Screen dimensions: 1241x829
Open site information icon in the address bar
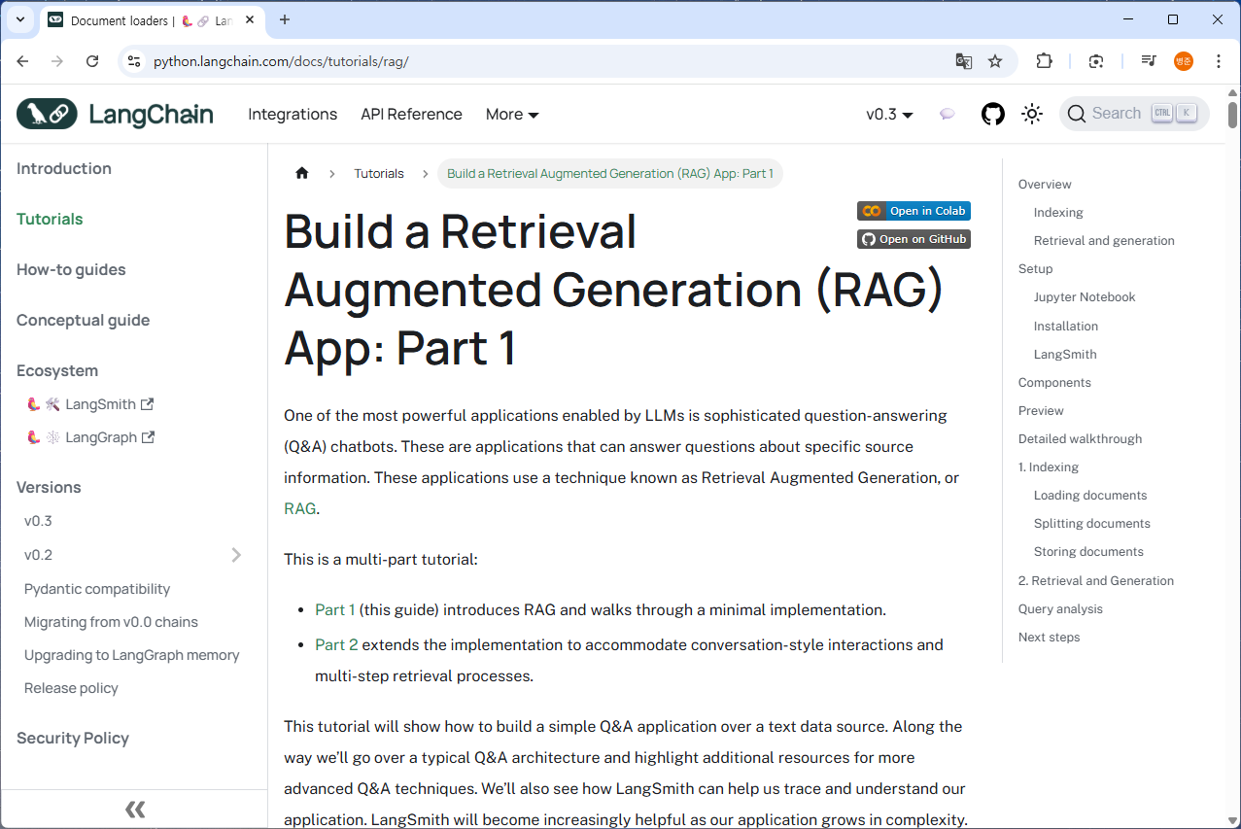[133, 61]
